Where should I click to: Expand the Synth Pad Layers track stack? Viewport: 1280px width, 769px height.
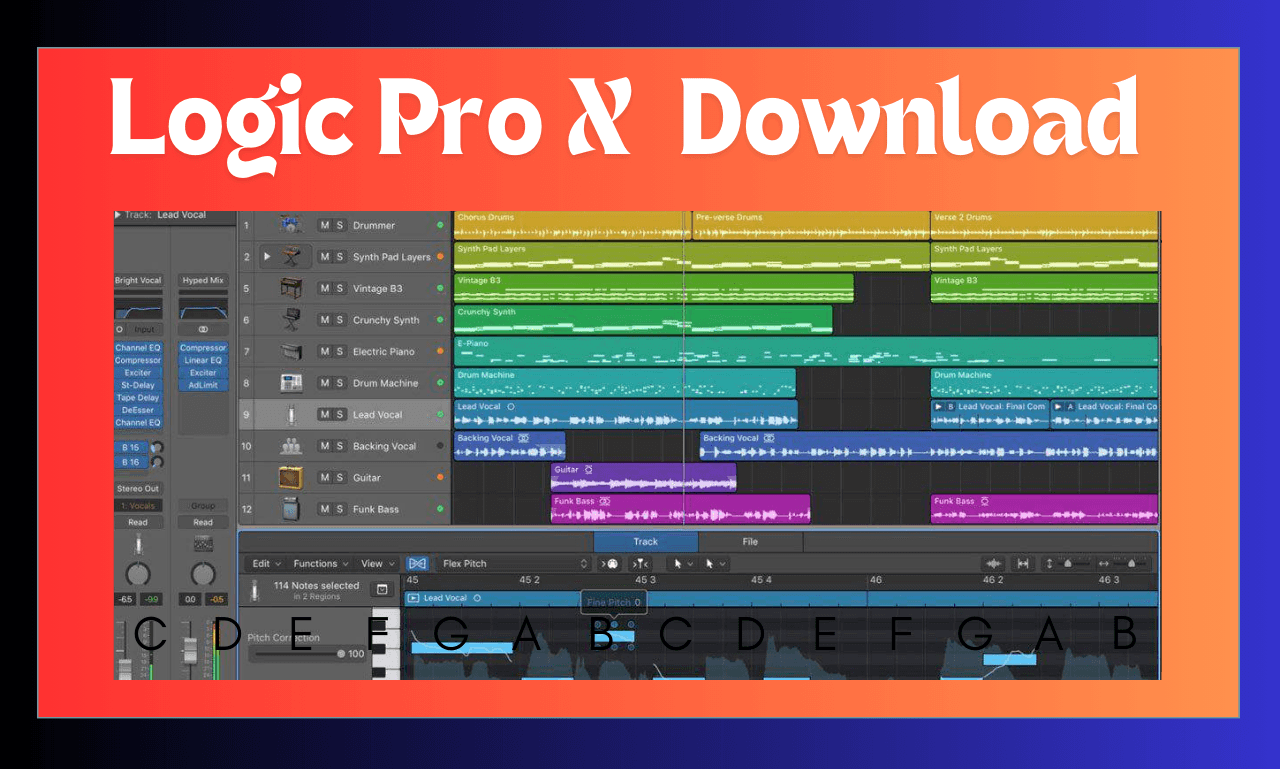(x=266, y=257)
